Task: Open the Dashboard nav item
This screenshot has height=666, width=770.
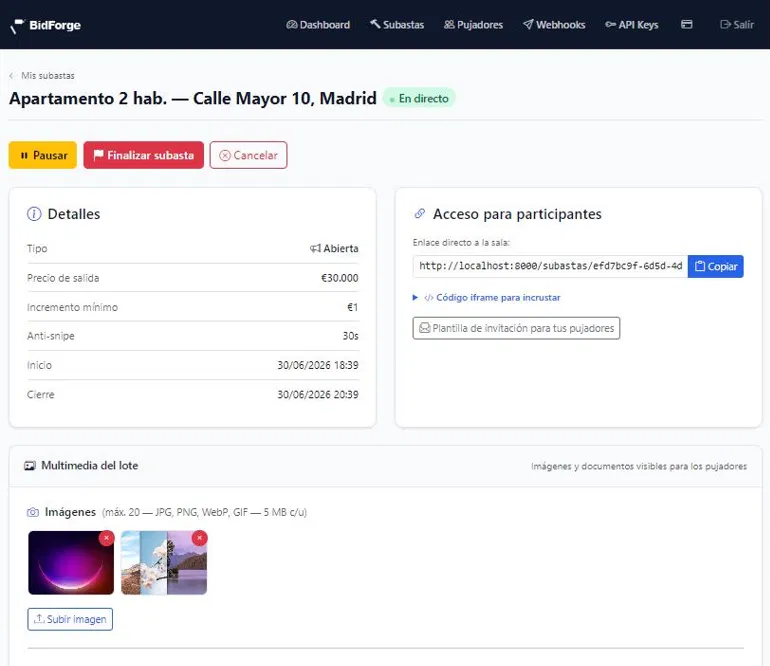Action: coord(318,25)
